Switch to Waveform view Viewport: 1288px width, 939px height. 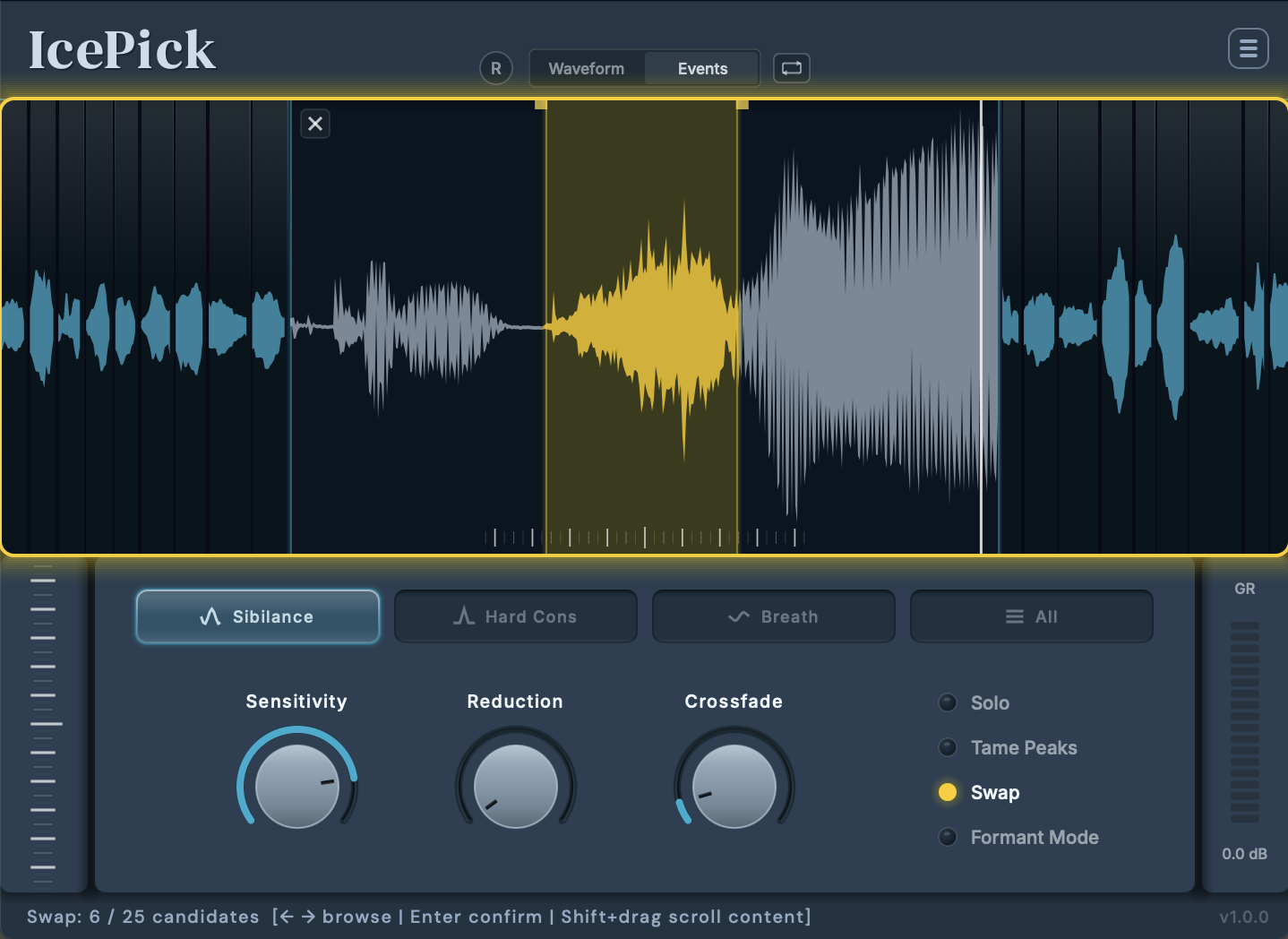[x=587, y=68]
